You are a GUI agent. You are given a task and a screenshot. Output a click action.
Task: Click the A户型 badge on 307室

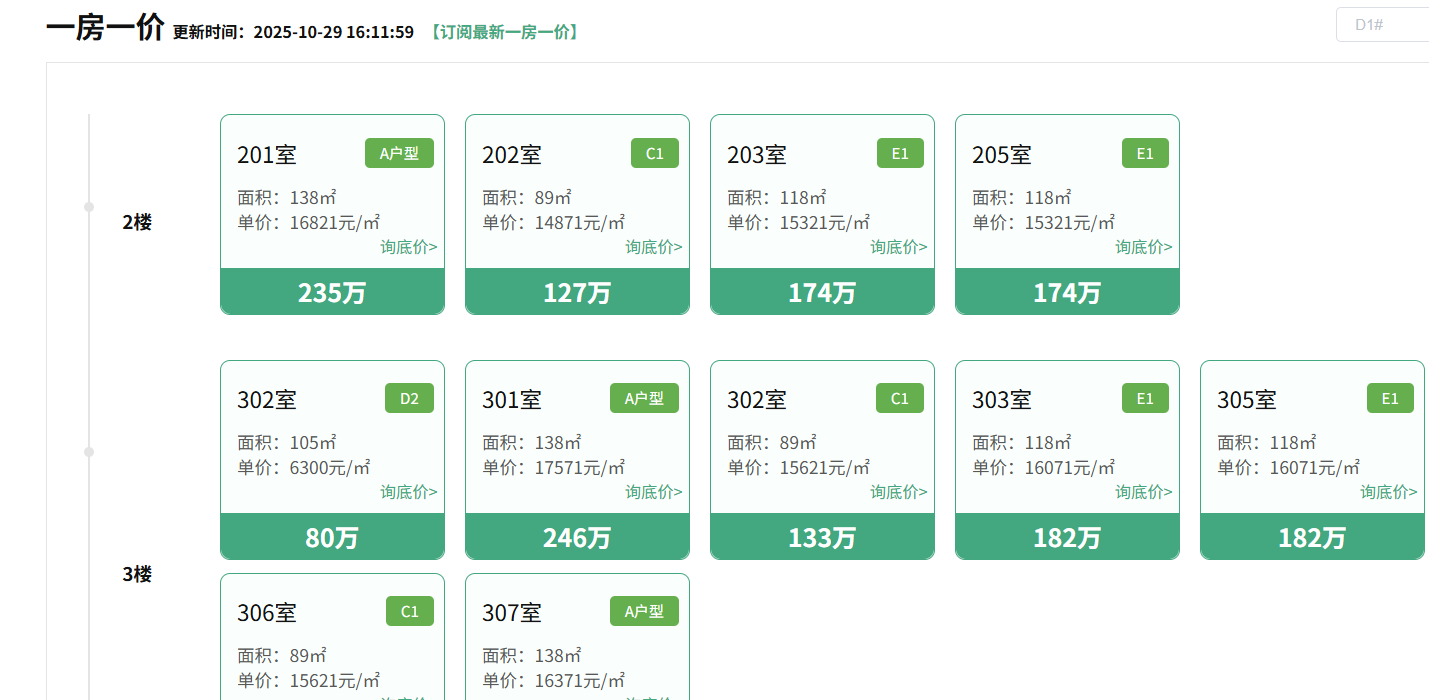pyautogui.click(x=644, y=611)
